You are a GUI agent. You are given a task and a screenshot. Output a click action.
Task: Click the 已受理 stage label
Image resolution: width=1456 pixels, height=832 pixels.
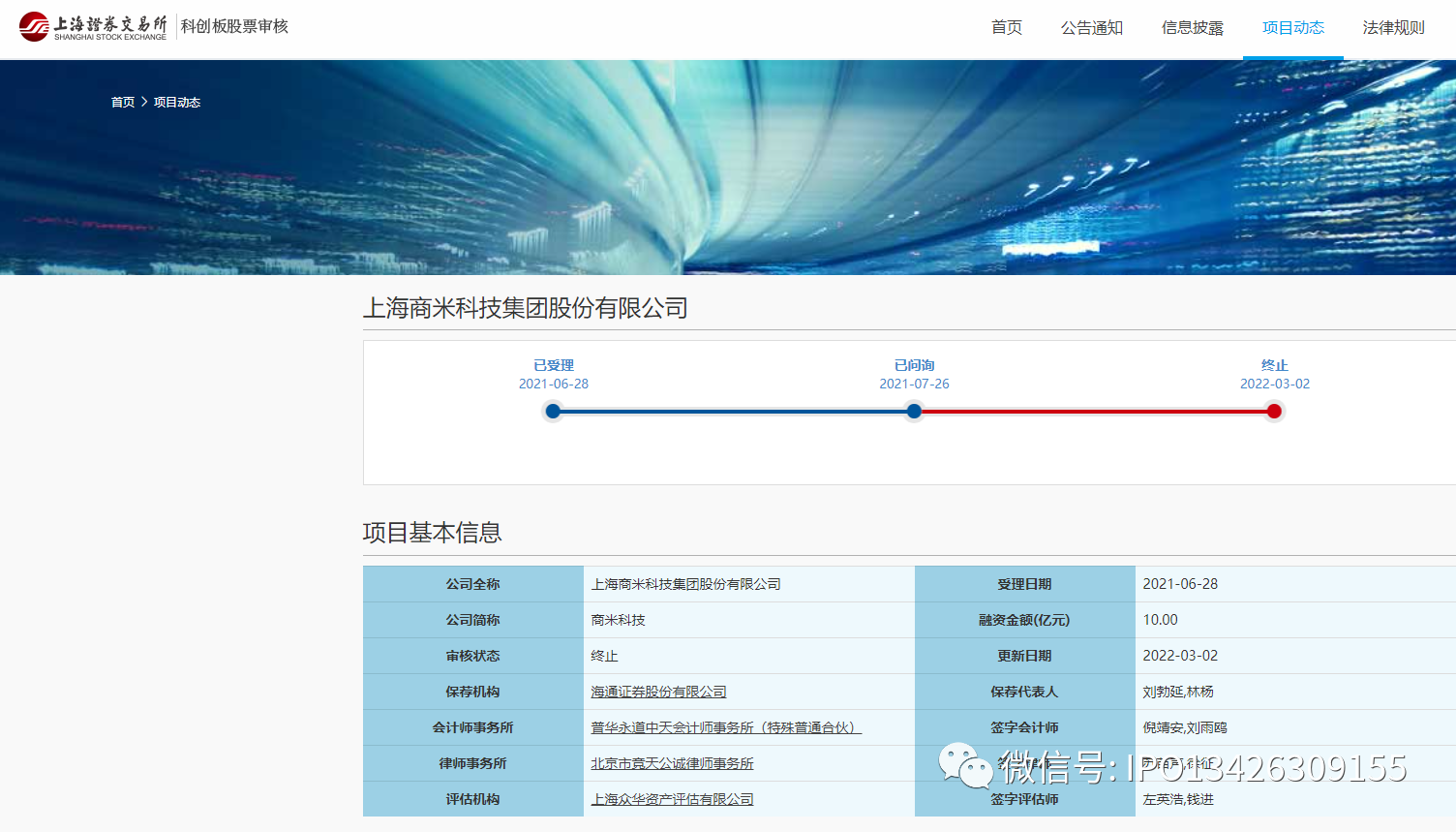(x=554, y=365)
